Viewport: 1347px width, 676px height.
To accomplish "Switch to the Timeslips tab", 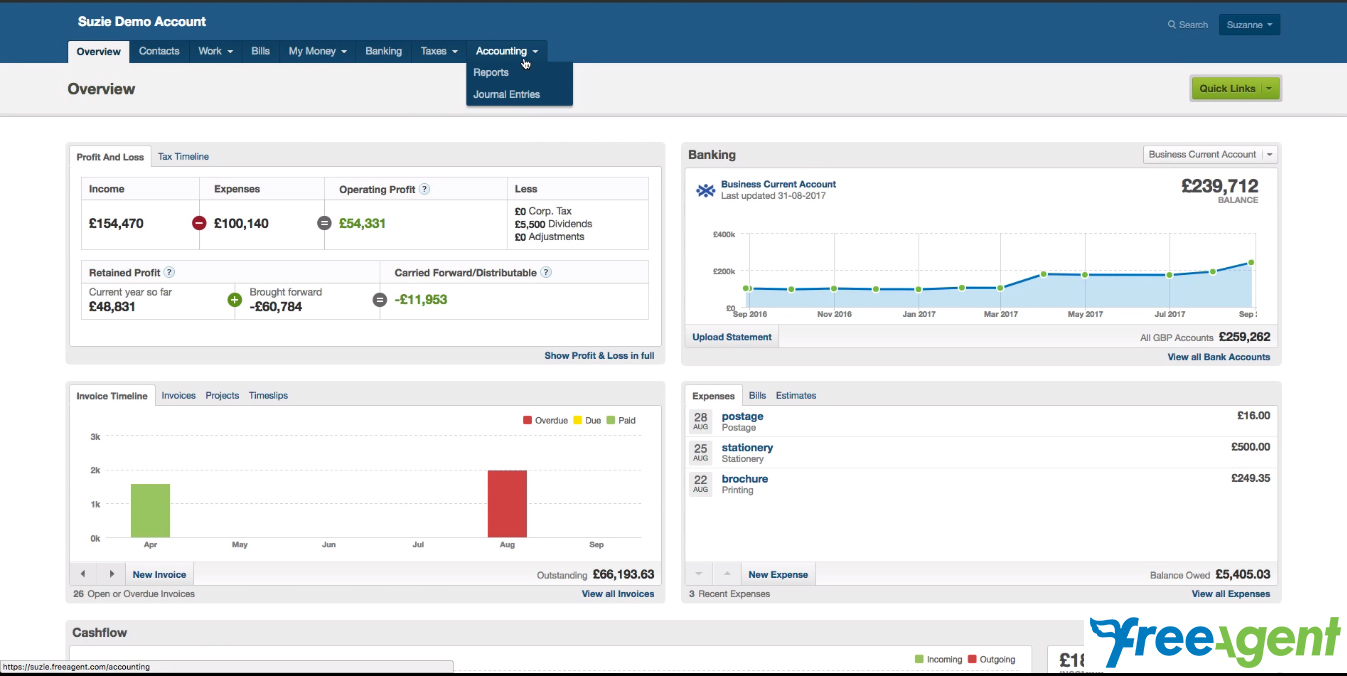I will [x=268, y=395].
